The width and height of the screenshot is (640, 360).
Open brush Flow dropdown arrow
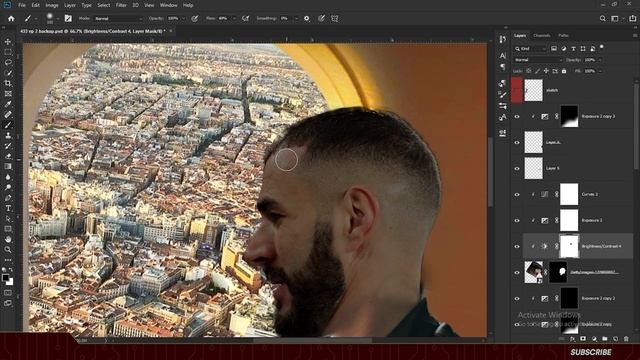tap(234, 18)
